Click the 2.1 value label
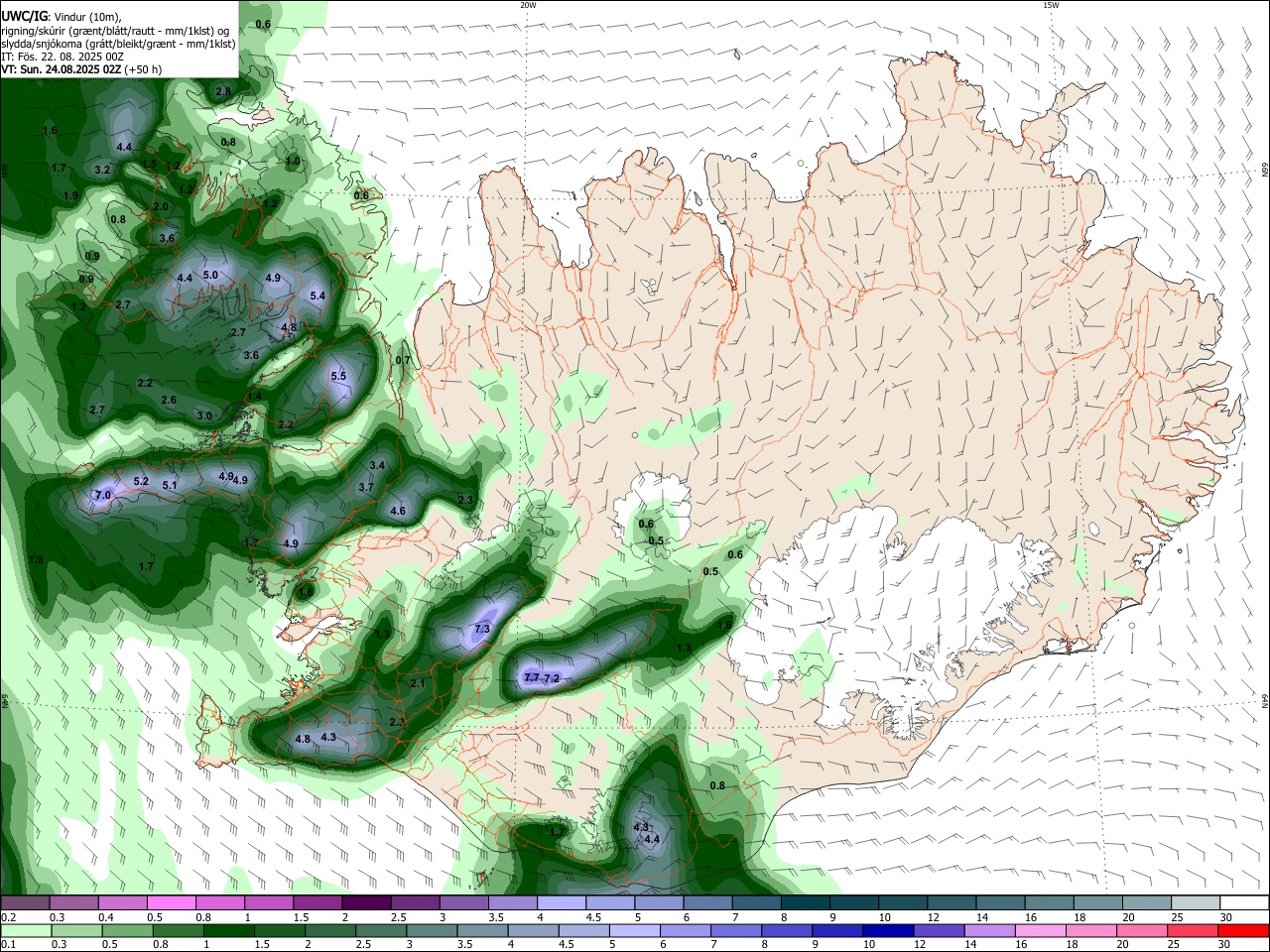The height and width of the screenshot is (952, 1270). pyautogui.click(x=418, y=683)
